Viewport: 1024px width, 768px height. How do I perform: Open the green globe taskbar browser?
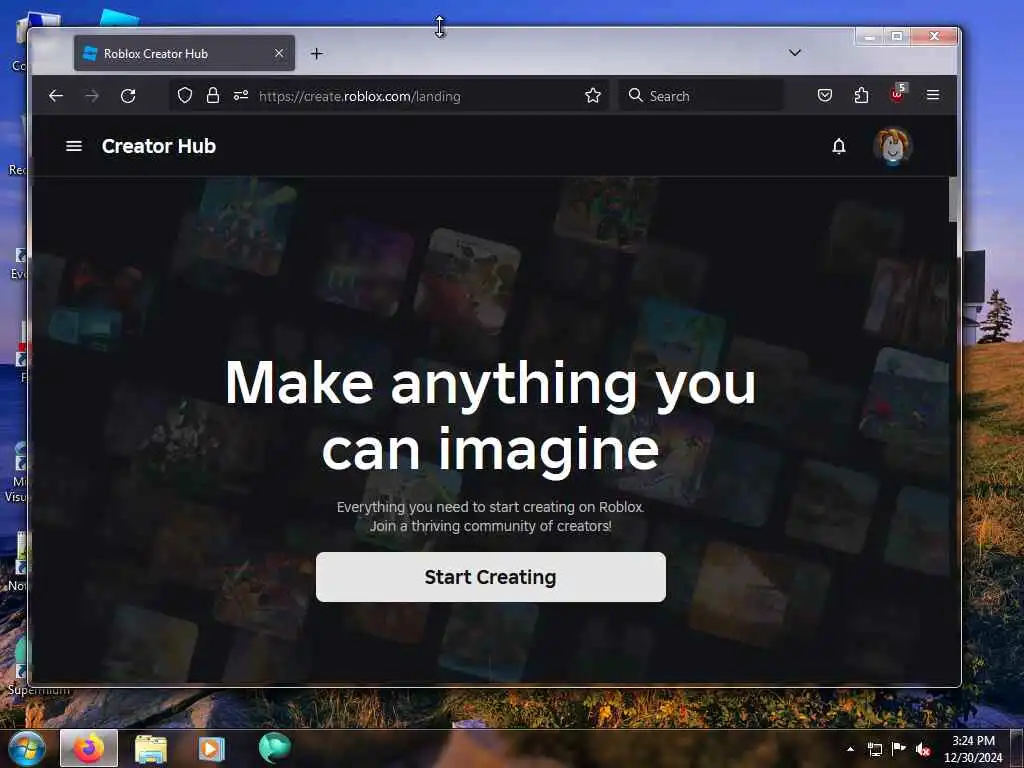274,748
